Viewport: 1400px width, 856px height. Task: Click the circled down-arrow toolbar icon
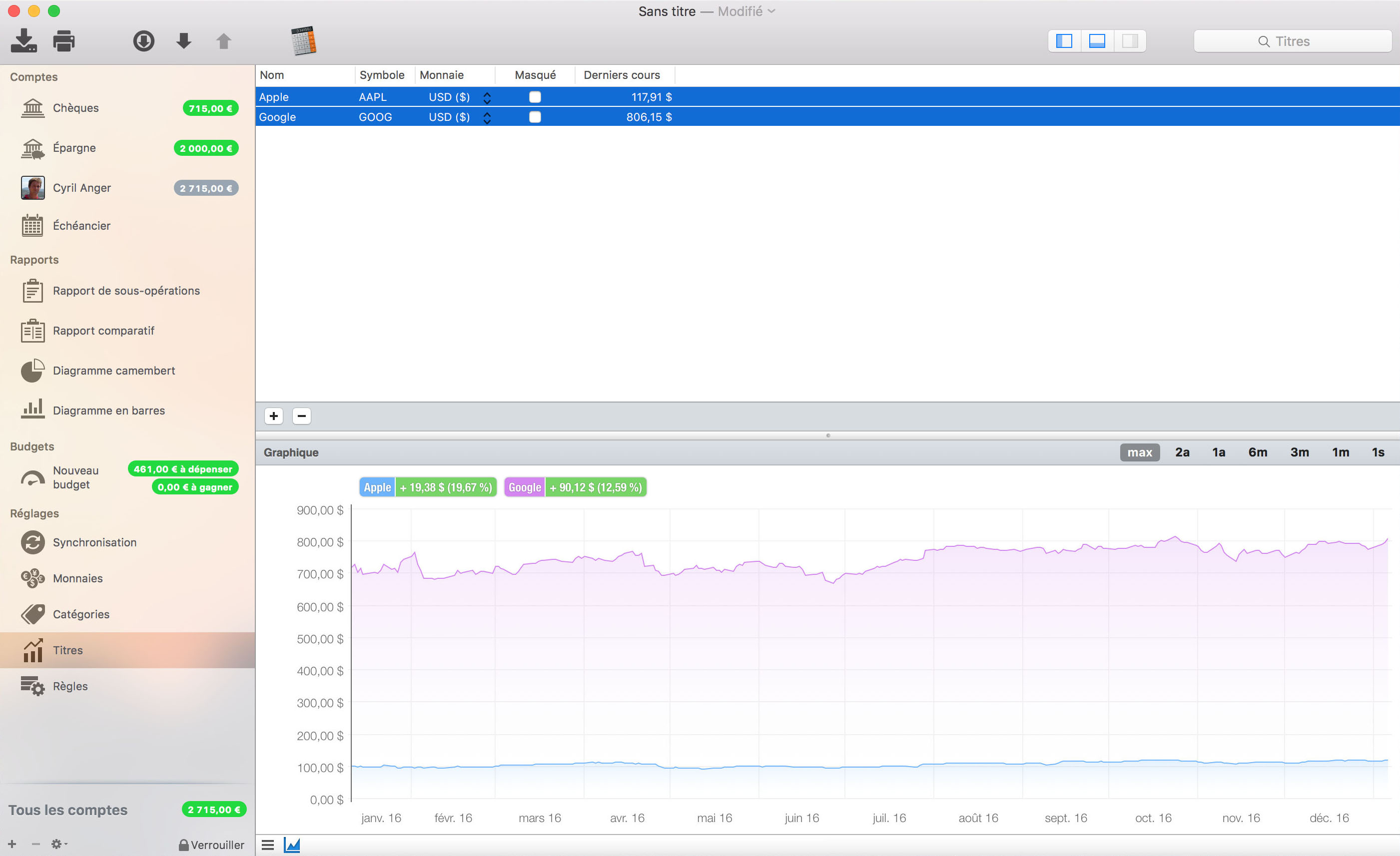coord(143,41)
